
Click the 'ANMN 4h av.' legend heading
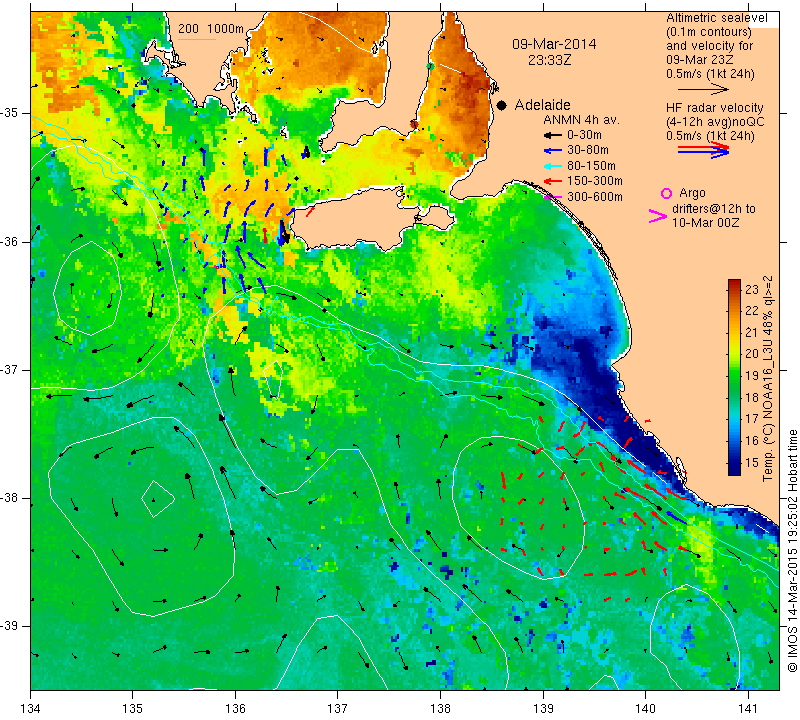pyautogui.click(x=581, y=120)
